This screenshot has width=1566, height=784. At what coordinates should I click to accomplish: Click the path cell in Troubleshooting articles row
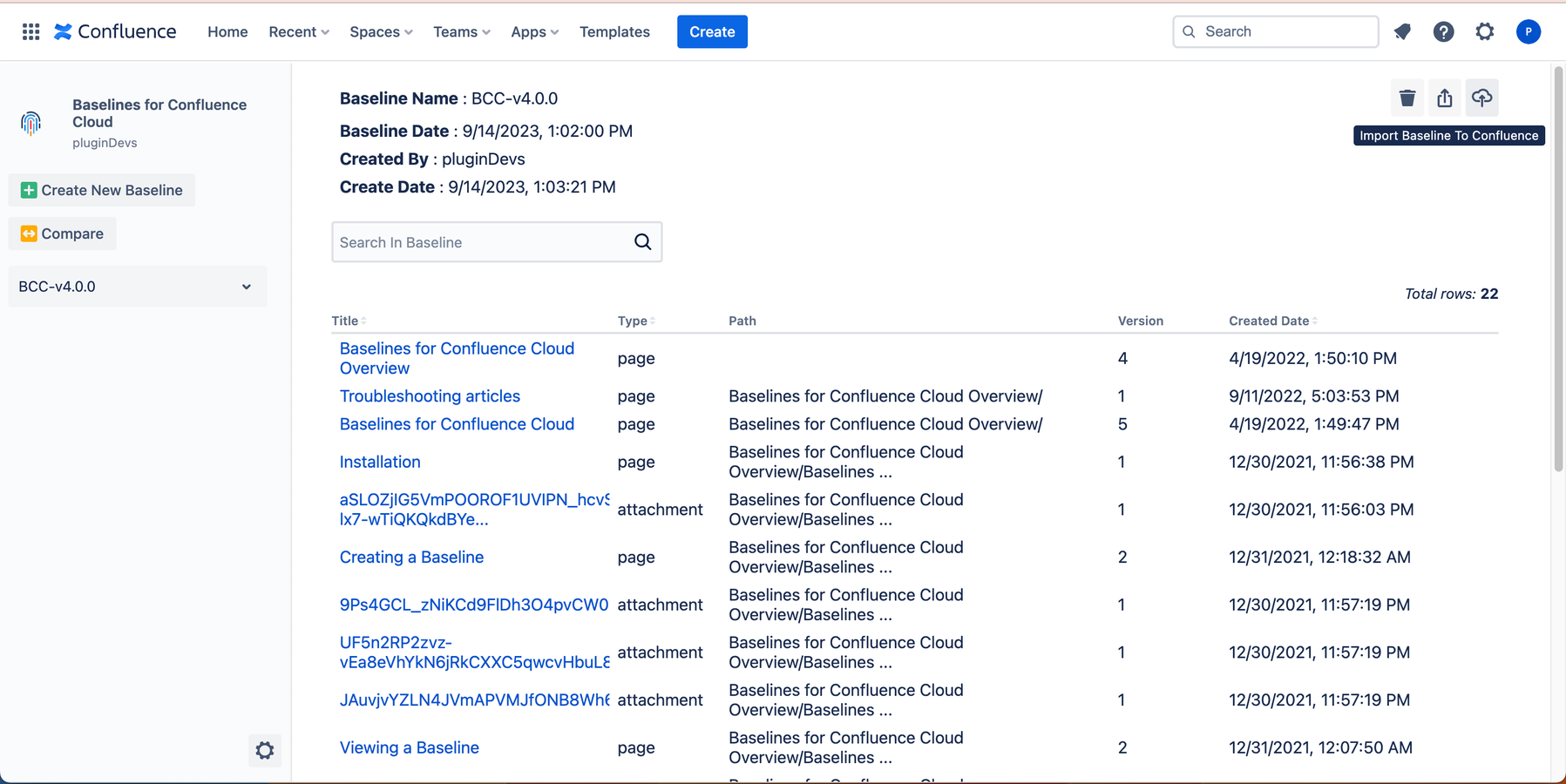point(885,395)
